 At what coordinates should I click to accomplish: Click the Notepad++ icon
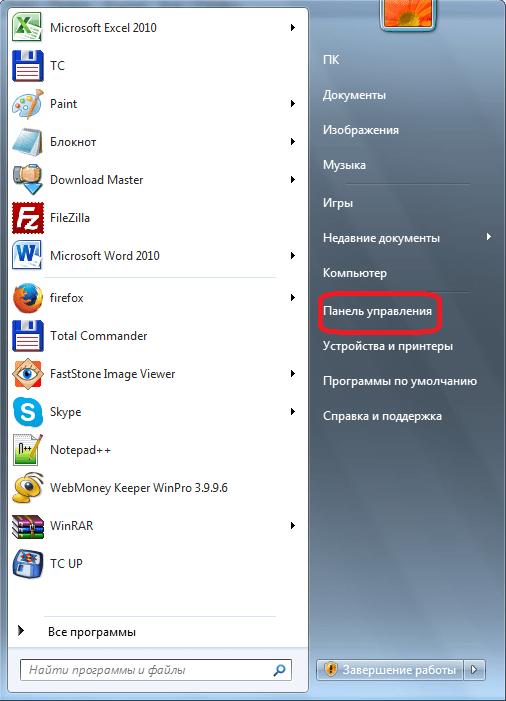pos(28,450)
